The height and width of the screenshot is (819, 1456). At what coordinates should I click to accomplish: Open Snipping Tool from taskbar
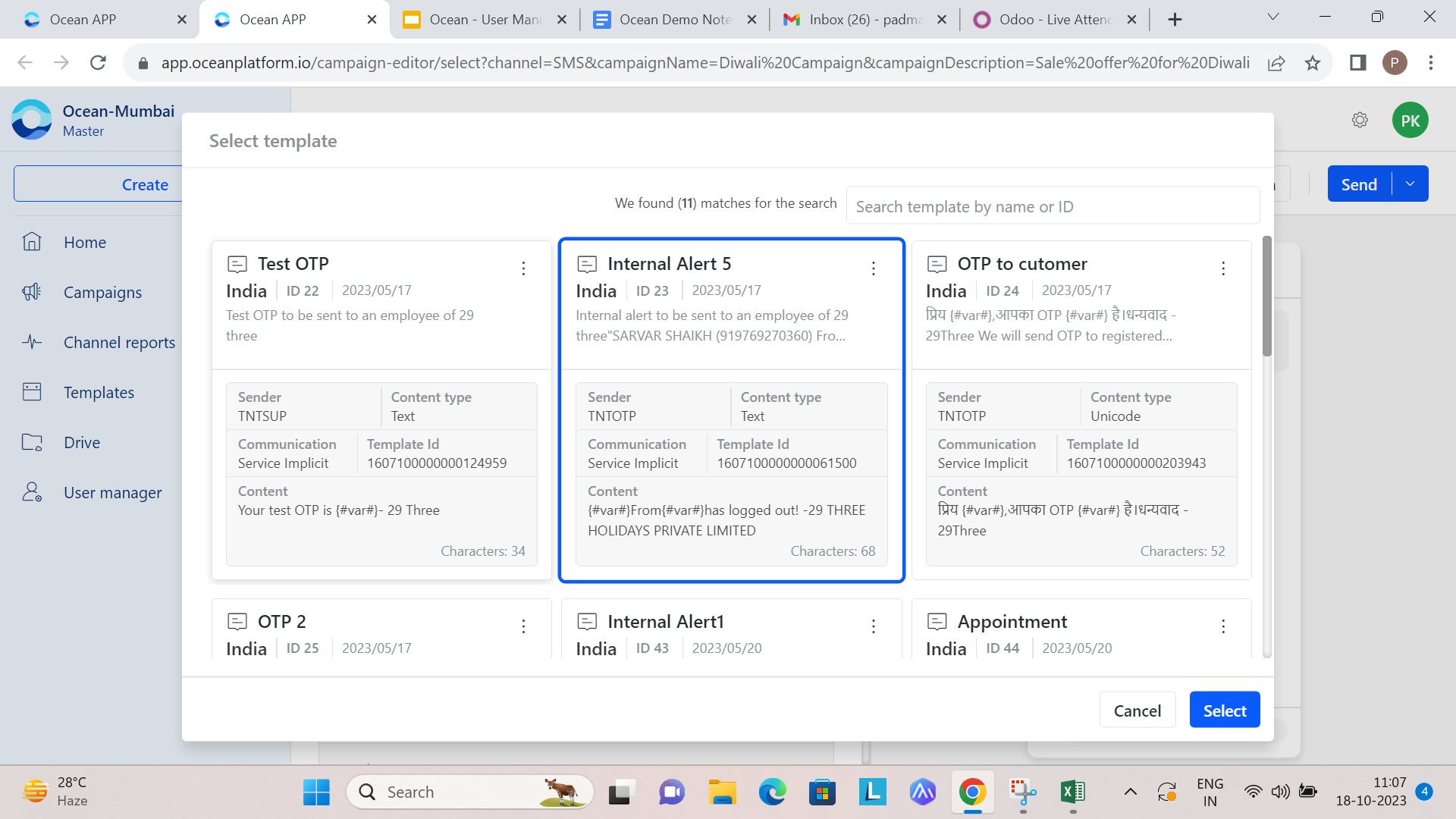[x=1023, y=792]
